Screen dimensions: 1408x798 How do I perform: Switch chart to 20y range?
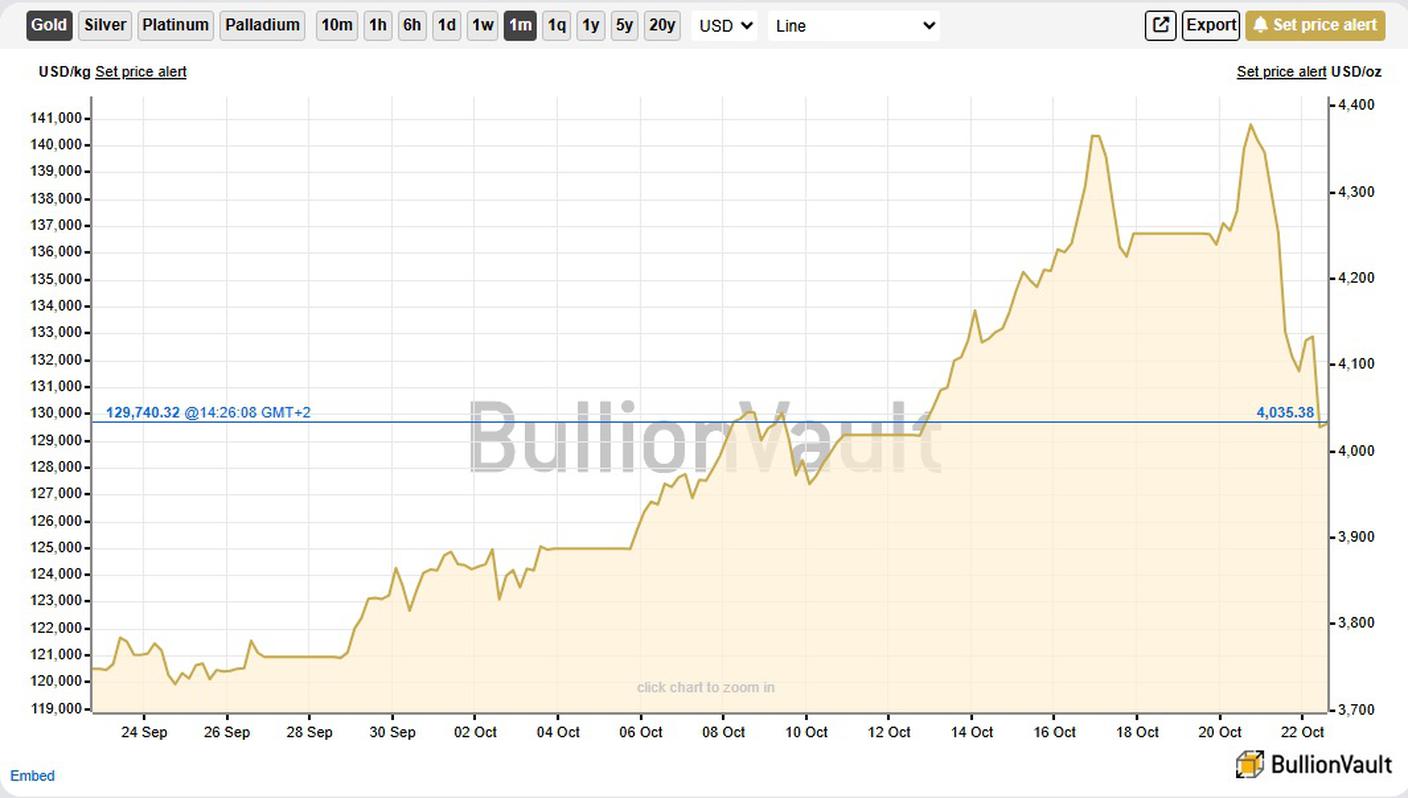click(x=662, y=25)
